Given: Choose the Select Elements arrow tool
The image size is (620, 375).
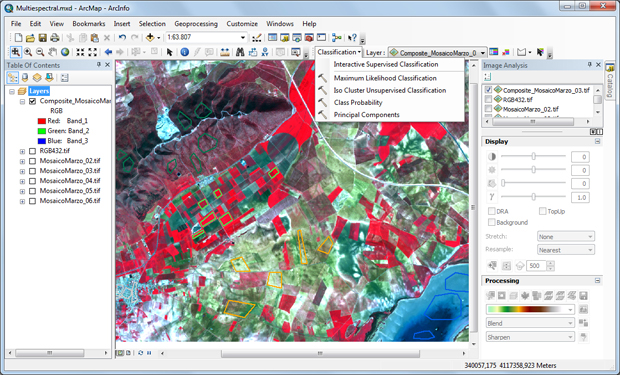Looking at the screenshot, I should coord(169,52).
